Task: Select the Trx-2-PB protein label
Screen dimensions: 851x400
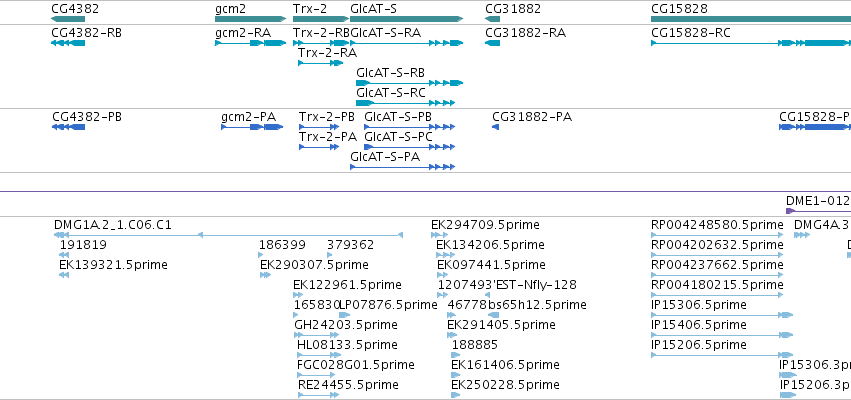Action: [x=327, y=117]
